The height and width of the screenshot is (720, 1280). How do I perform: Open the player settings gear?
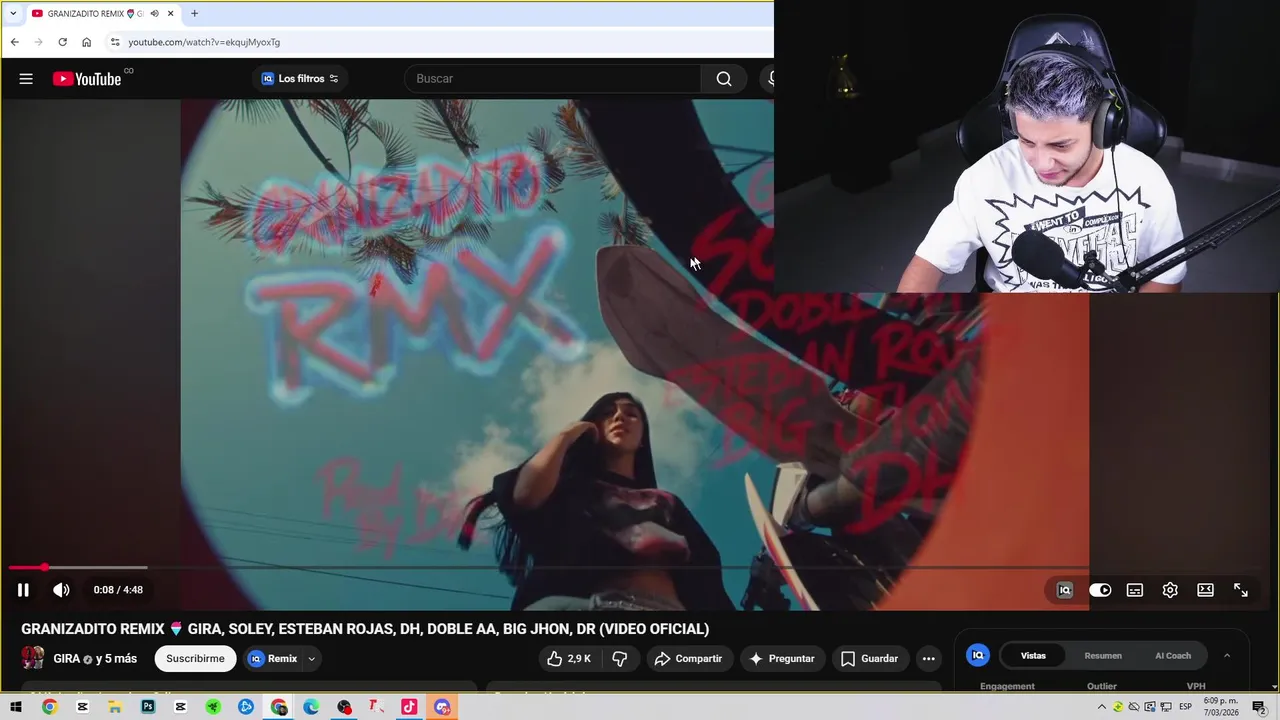click(x=1170, y=590)
